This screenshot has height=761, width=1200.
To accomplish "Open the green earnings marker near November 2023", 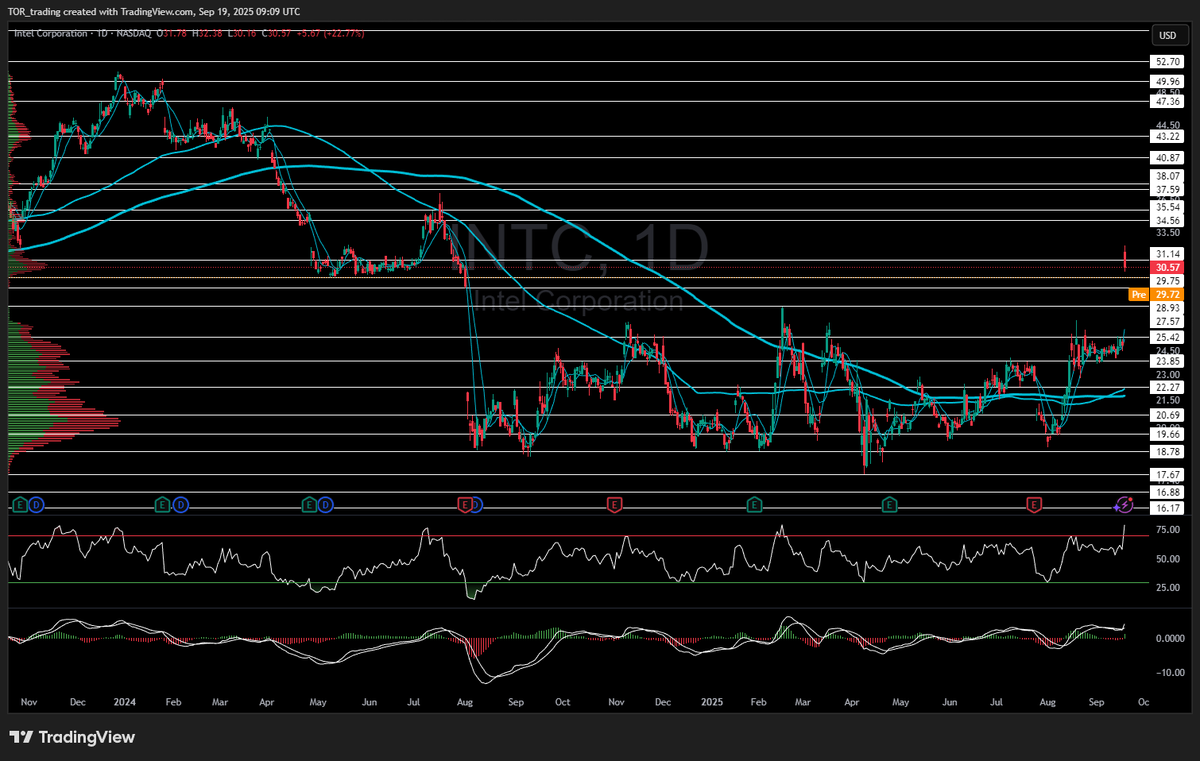I will tap(19, 505).
